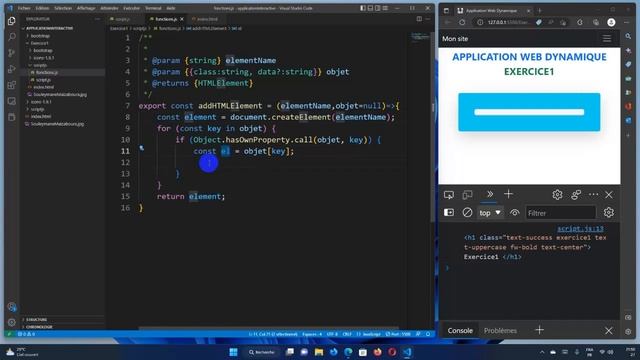This screenshot has height=360, width=640.
Task: Add a DevTools tool with the plus icon
Action: (x=508, y=194)
